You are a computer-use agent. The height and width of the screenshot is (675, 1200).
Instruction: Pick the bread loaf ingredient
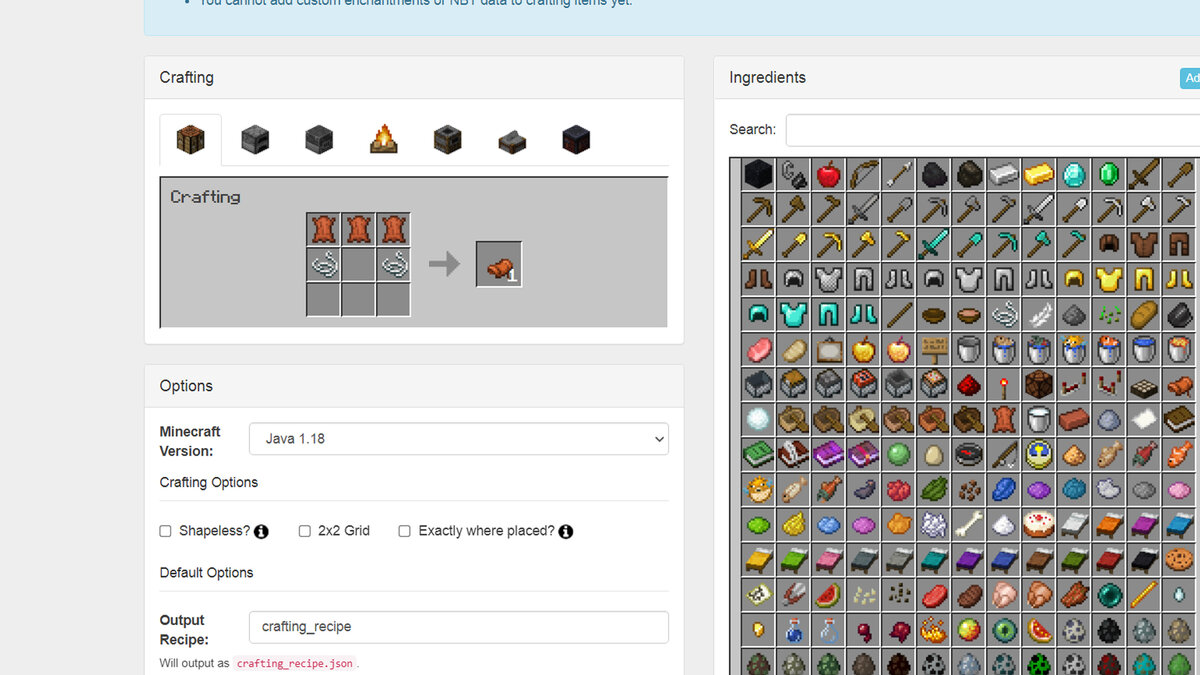coord(1144,314)
